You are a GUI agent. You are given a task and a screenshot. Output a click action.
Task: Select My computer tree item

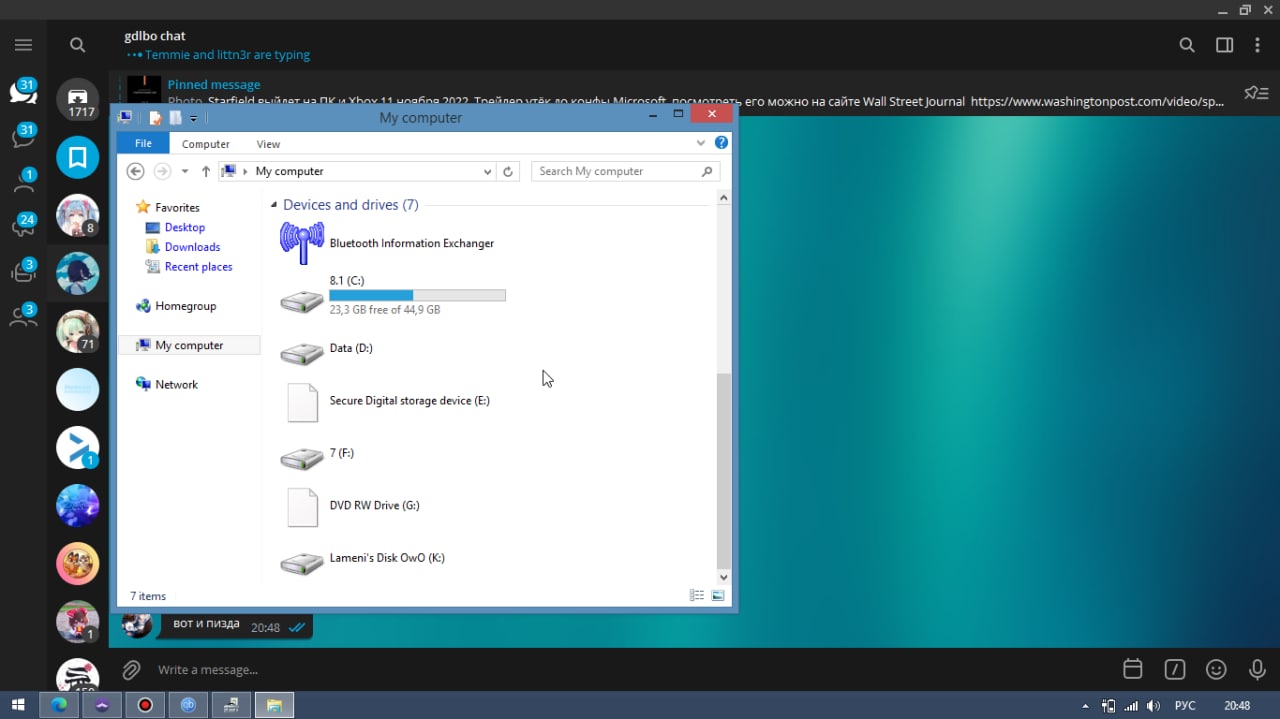[x=189, y=345]
